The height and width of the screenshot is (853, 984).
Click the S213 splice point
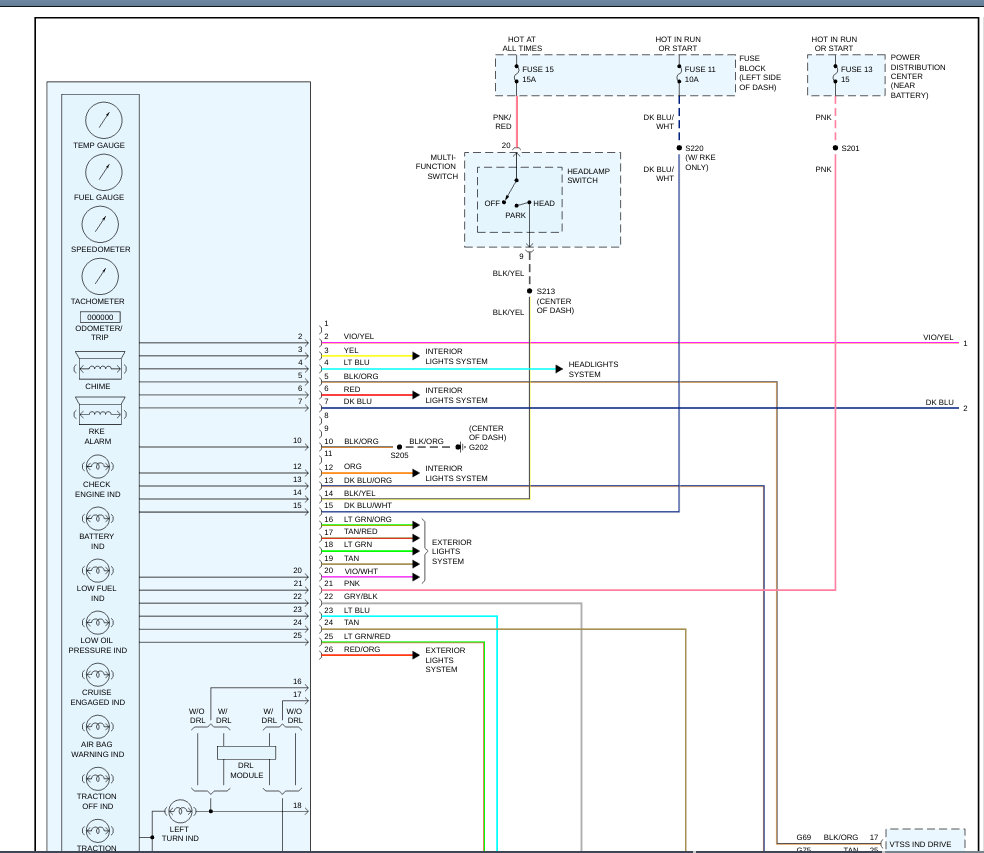[529, 291]
